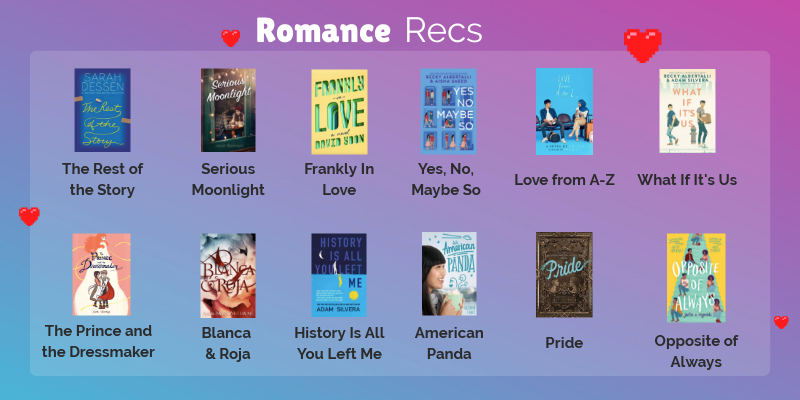Screen dimensions: 800x400
Task: Click the Love from A-Z title text
Action: point(564,180)
